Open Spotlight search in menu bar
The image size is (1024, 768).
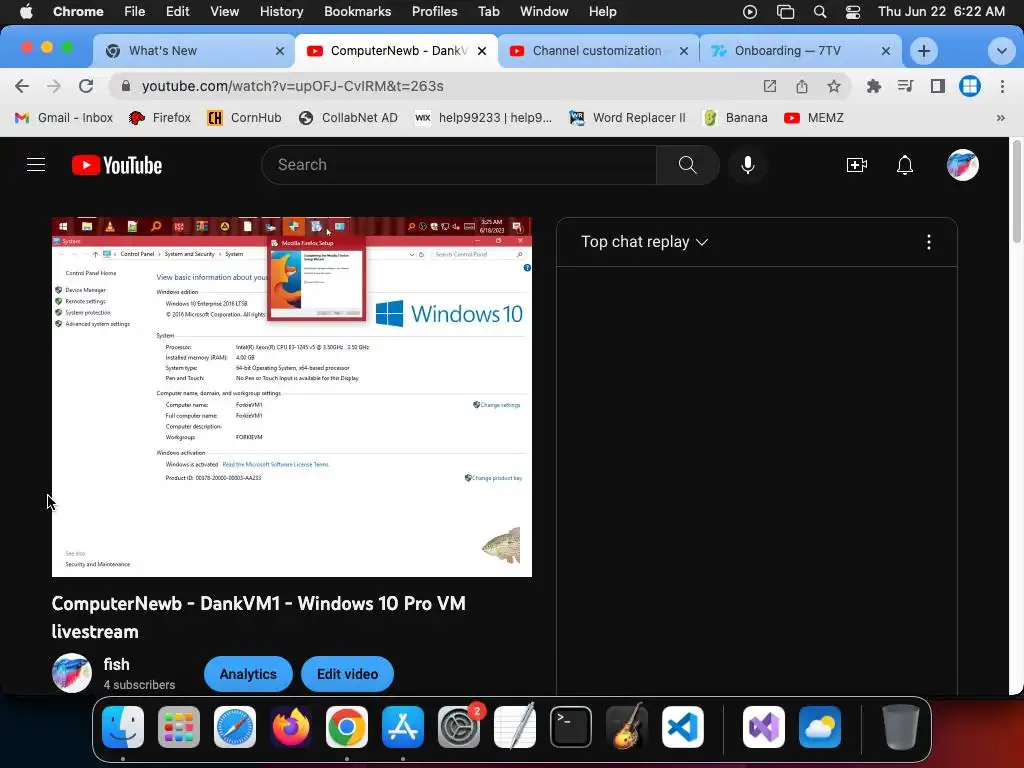point(820,11)
